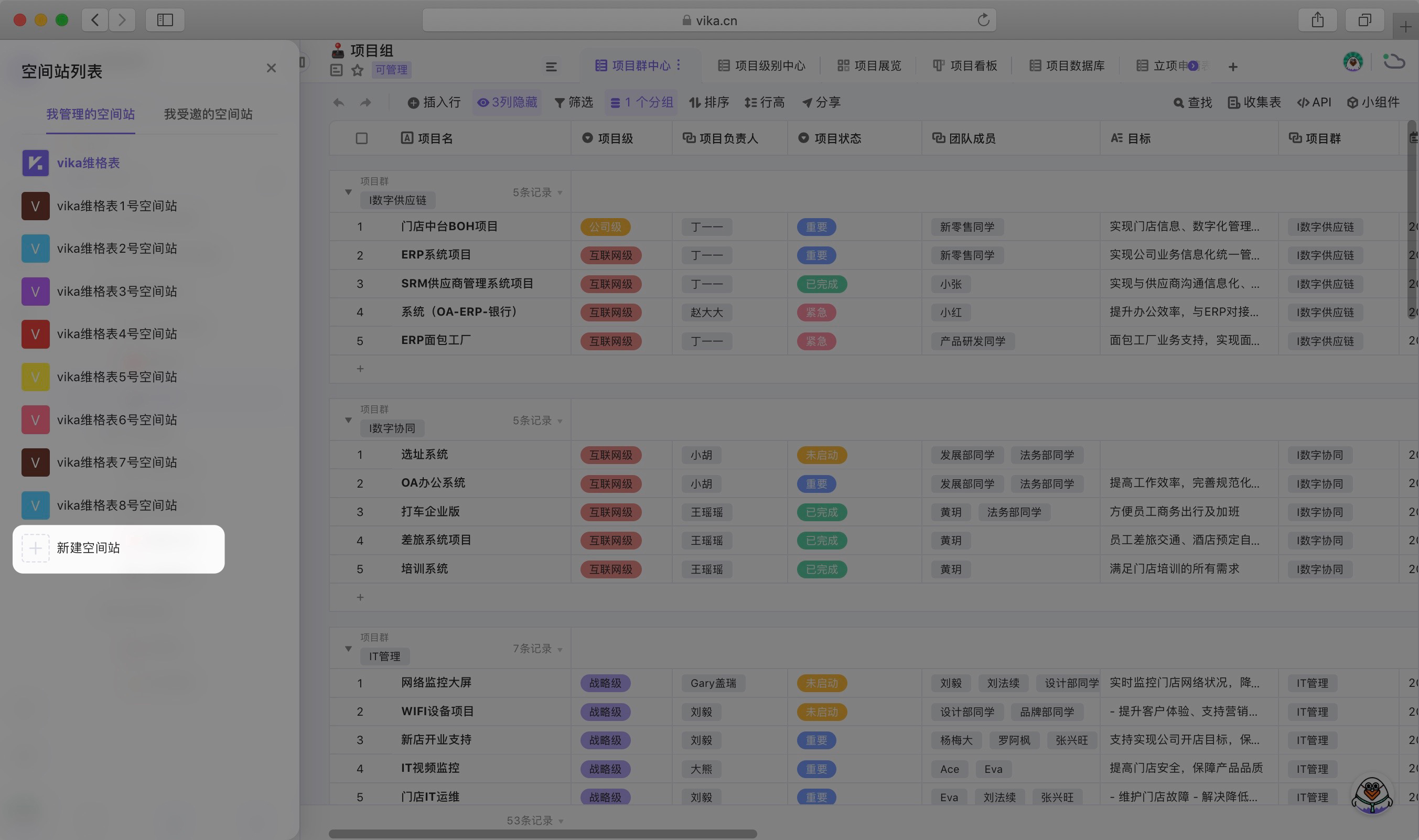The width and height of the screenshot is (1419, 840).
Task: Open vika维格表3号空间站 purple avatar
Action: [x=35, y=292]
